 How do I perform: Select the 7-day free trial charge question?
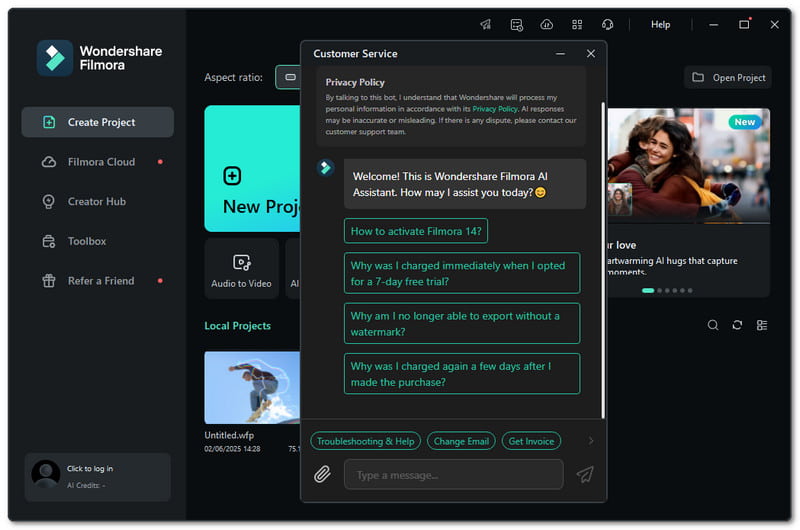pyautogui.click(x=462, y=273)
